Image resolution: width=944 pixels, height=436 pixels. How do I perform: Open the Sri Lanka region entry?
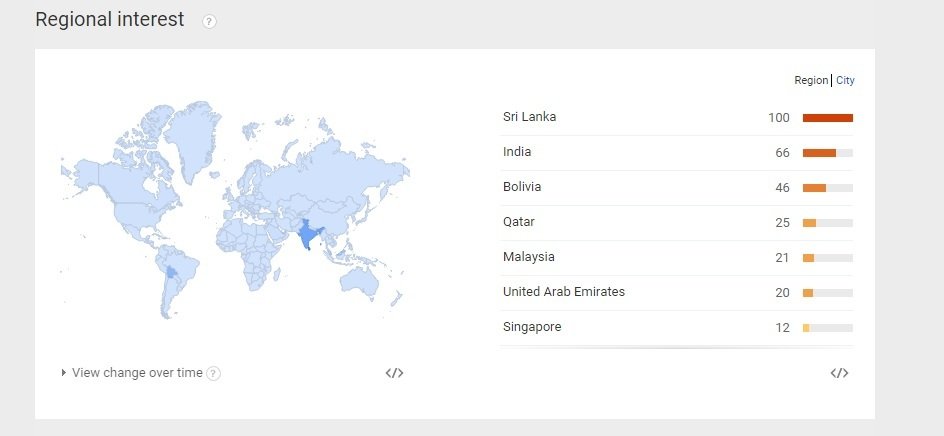pos(529,117)
